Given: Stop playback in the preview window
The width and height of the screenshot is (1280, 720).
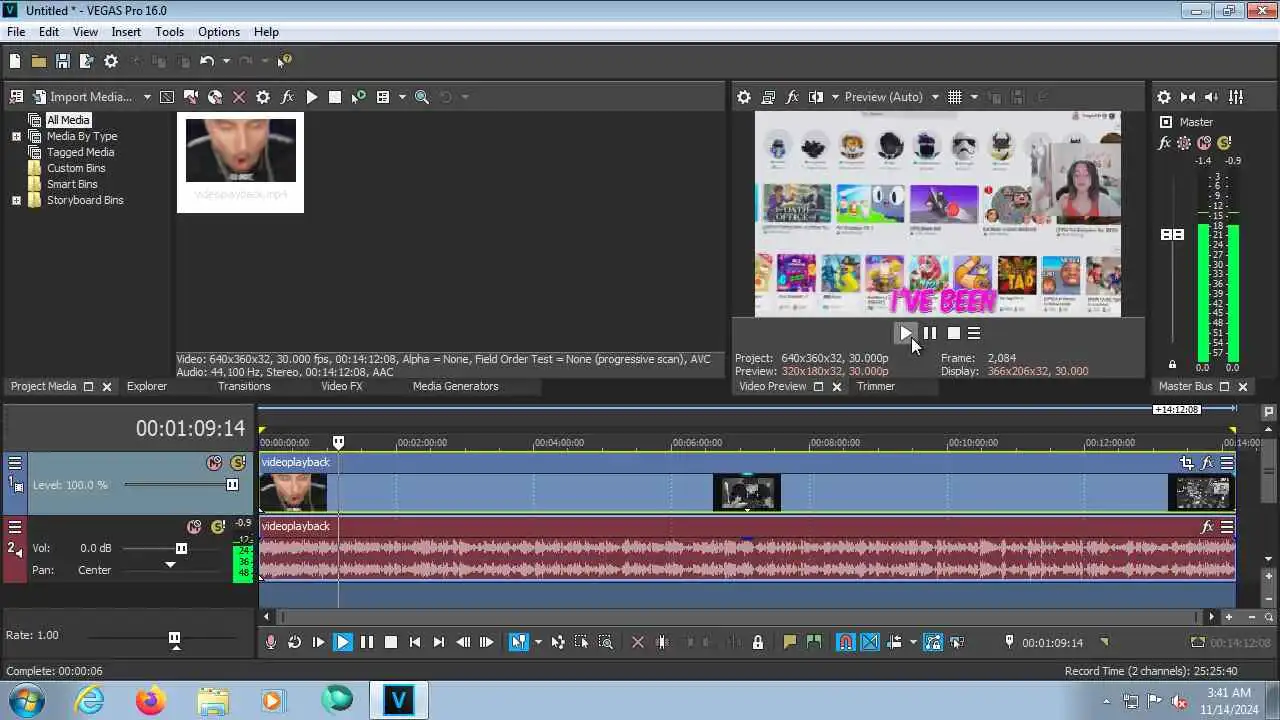Looking at the screenshot, I should (954, 333).
